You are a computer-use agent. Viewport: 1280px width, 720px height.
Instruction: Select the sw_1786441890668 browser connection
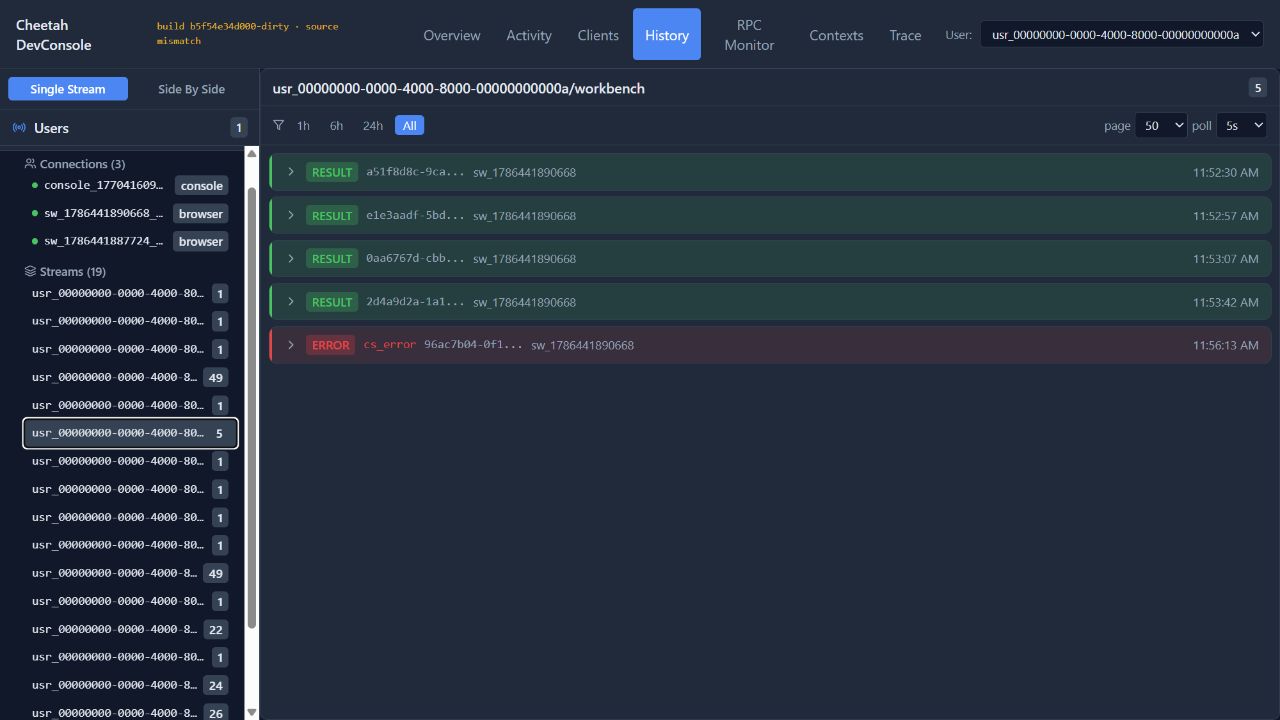[x=130, y=213]
